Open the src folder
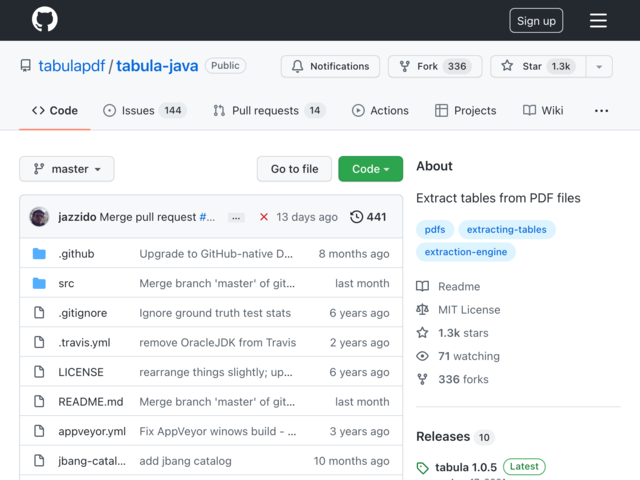Viewport: 640px width, 480px height. 66,283
